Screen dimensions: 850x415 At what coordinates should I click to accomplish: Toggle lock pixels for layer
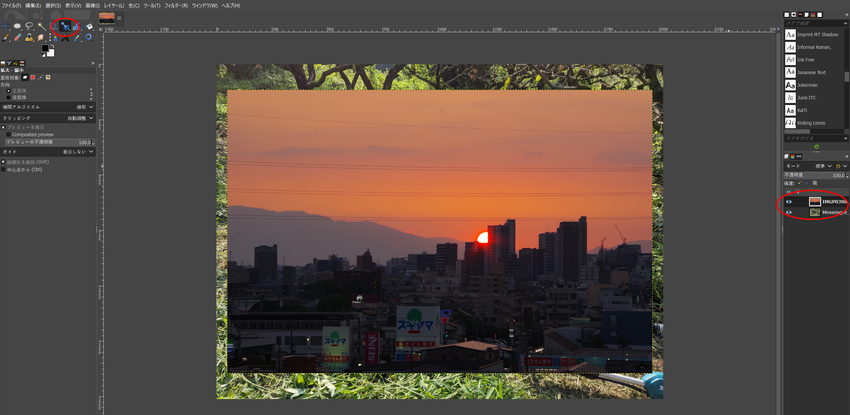[800, 183]
